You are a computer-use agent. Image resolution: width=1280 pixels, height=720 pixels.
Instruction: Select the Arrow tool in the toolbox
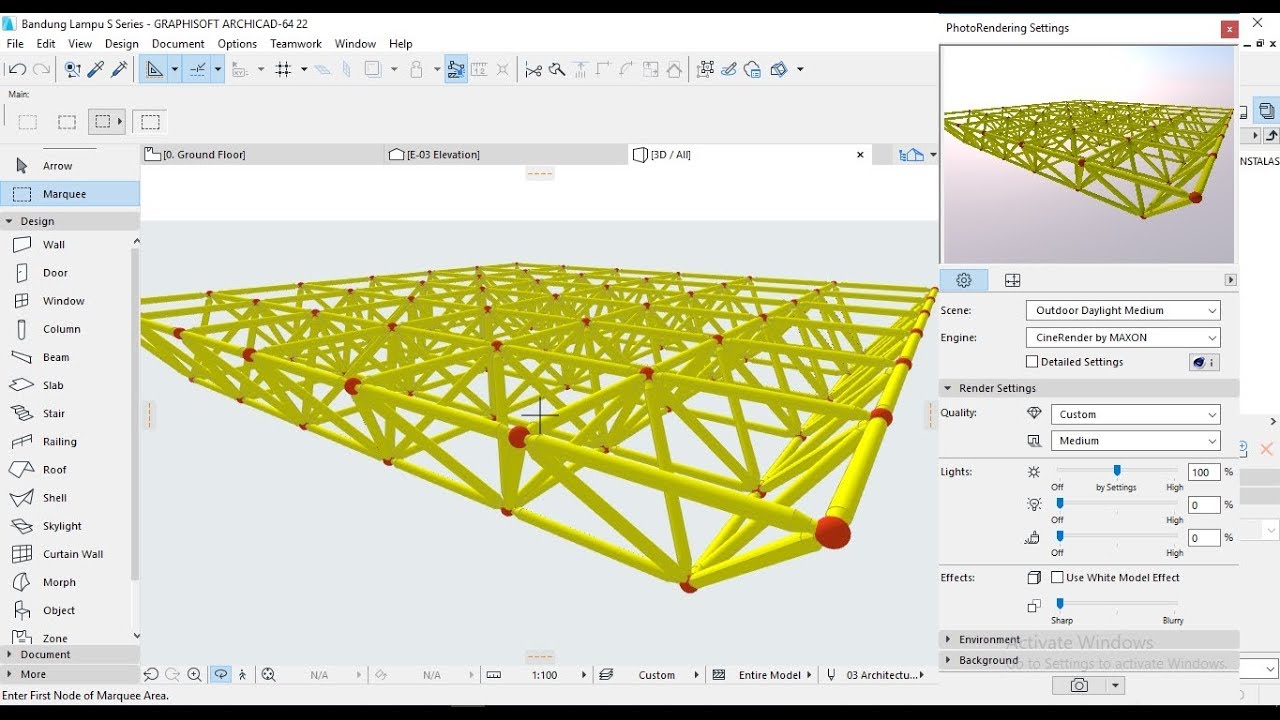tap(57, 166)
